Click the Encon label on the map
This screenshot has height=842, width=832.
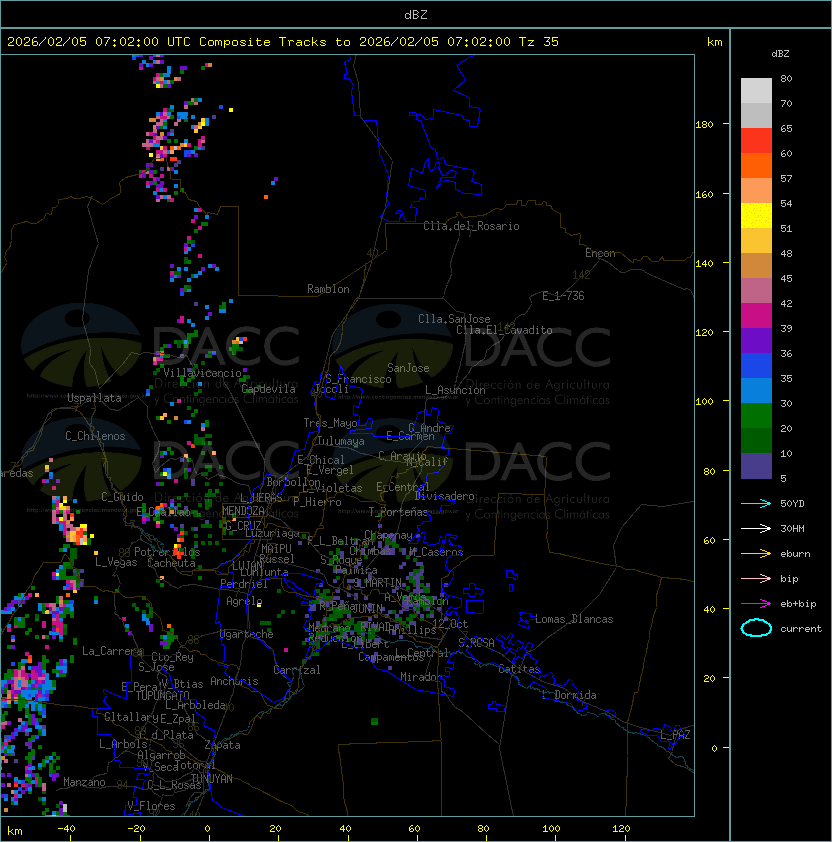(600, 253)
